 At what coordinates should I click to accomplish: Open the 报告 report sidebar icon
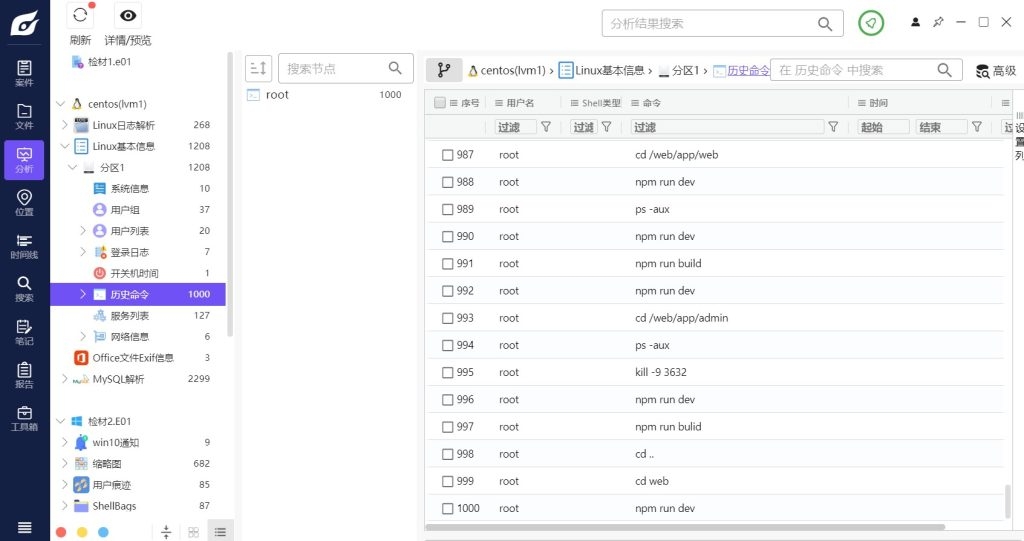pos(24,374)
